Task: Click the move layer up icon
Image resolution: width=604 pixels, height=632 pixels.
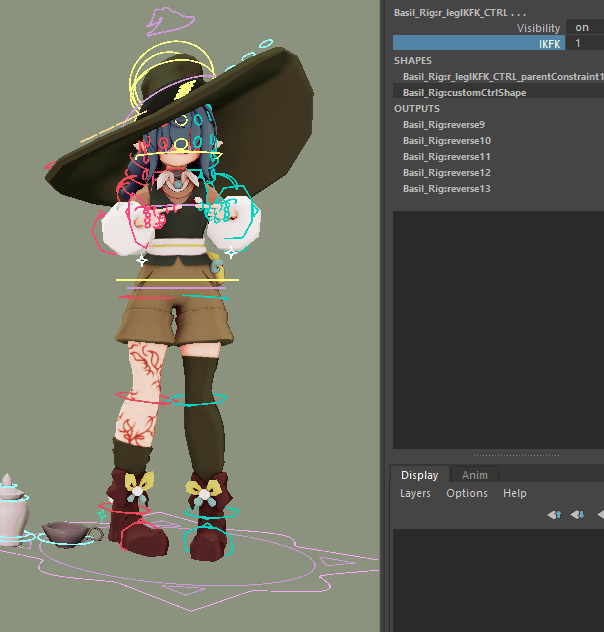Action: pyautogui.click(x=554, y=514)
